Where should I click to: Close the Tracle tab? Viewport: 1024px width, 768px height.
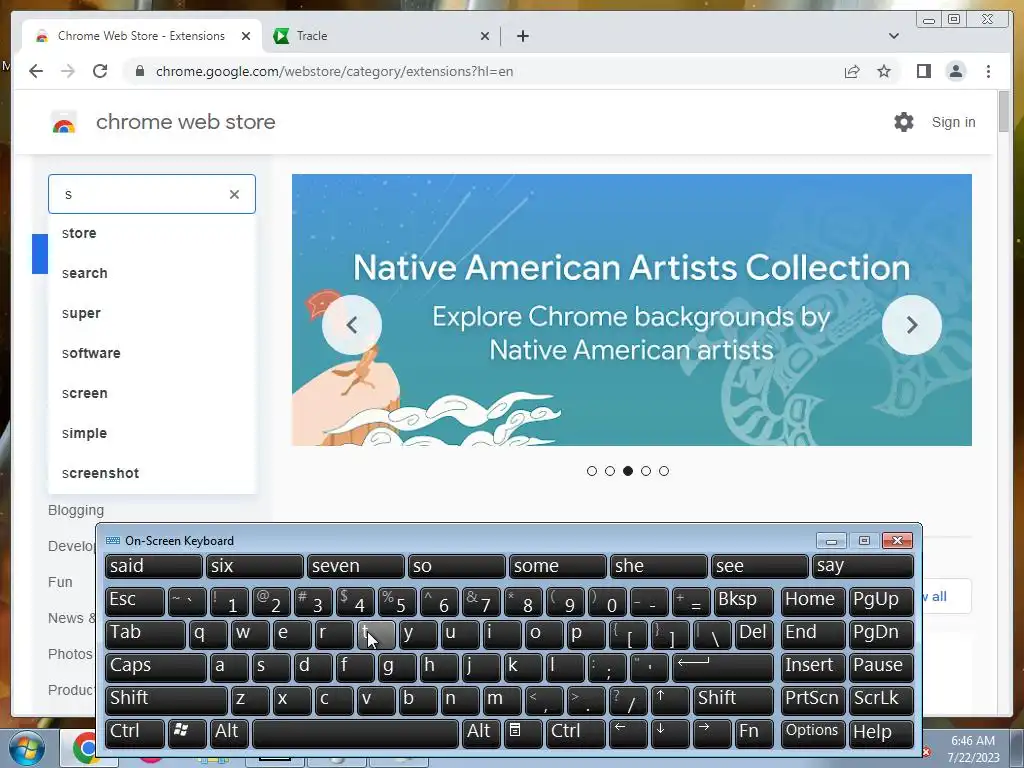point(485,36)
